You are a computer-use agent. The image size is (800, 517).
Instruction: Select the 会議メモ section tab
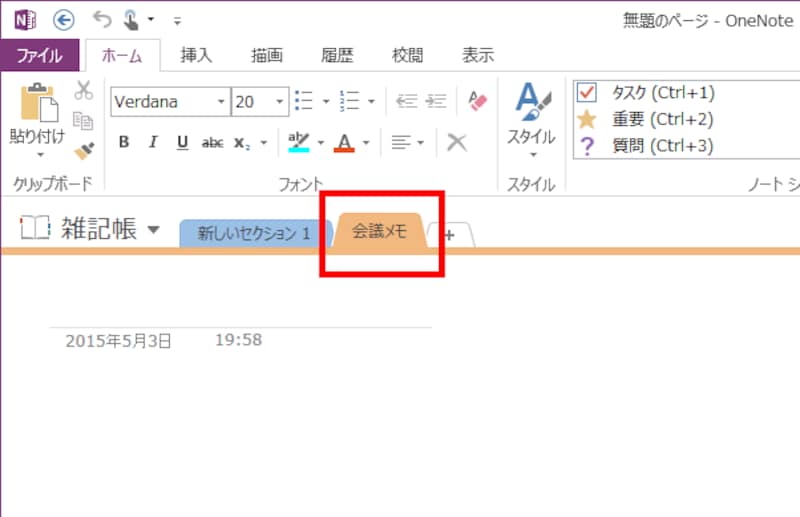[x=380, y=231]
